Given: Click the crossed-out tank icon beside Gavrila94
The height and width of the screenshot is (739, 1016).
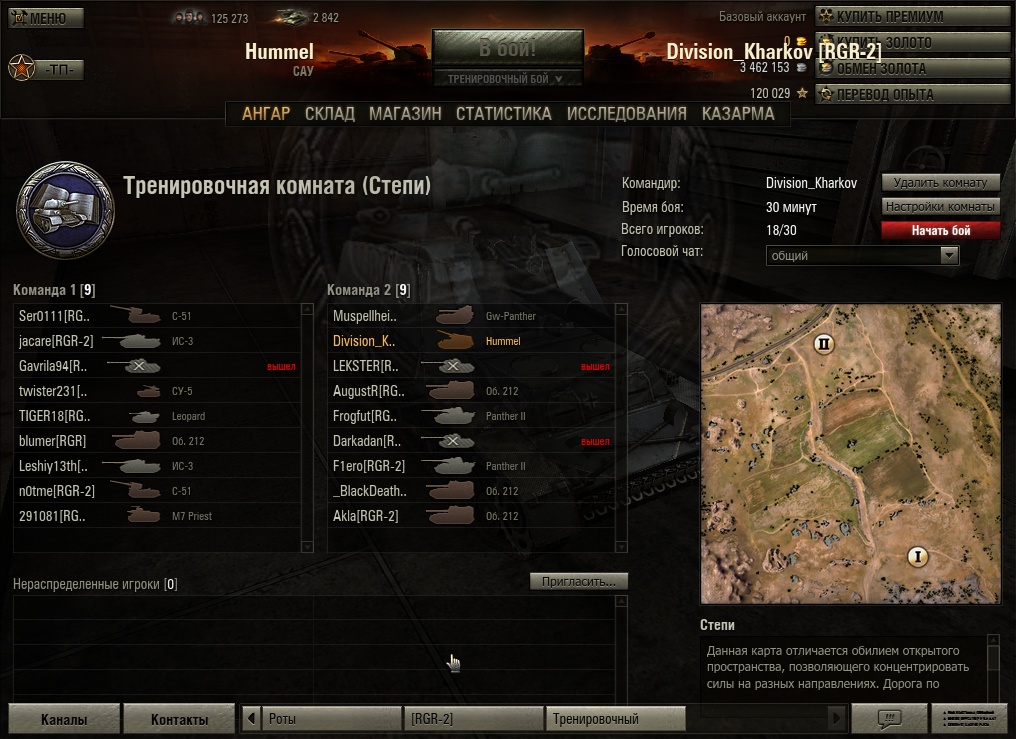Looking at the screenshot, I should 134,366.
